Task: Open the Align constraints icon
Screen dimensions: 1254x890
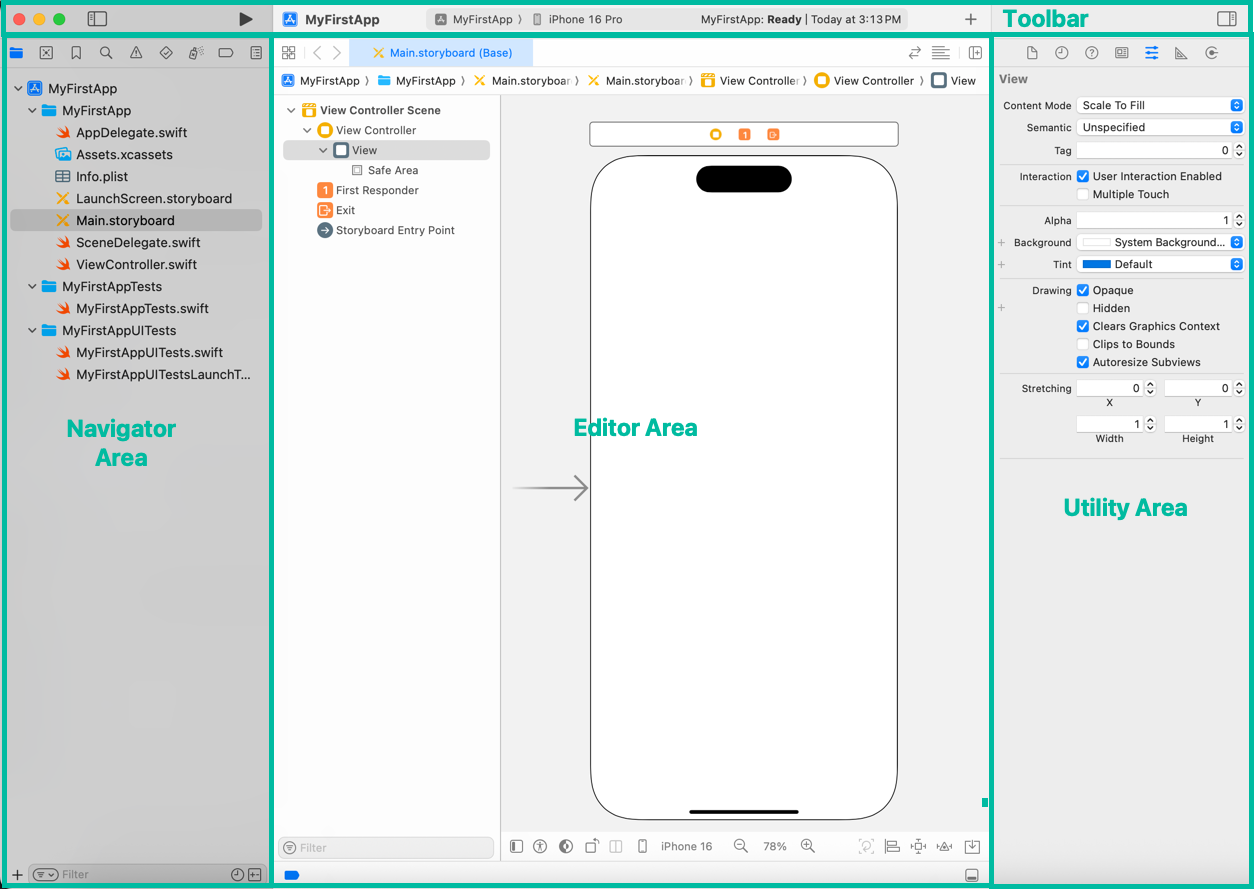Action: (892, 846)
